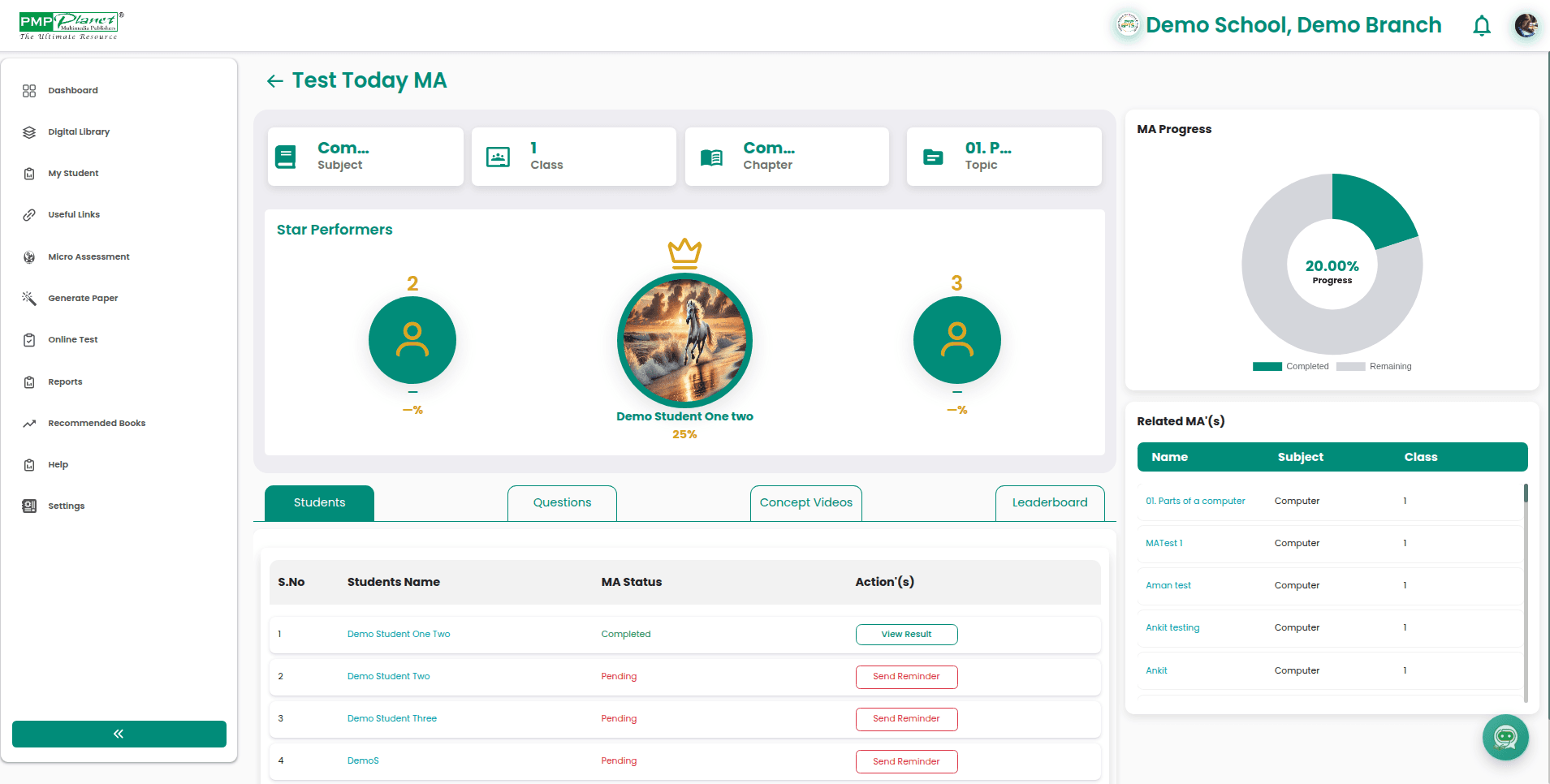Open the user profile avatar
1550x784 pixels.
[1526, 25]
